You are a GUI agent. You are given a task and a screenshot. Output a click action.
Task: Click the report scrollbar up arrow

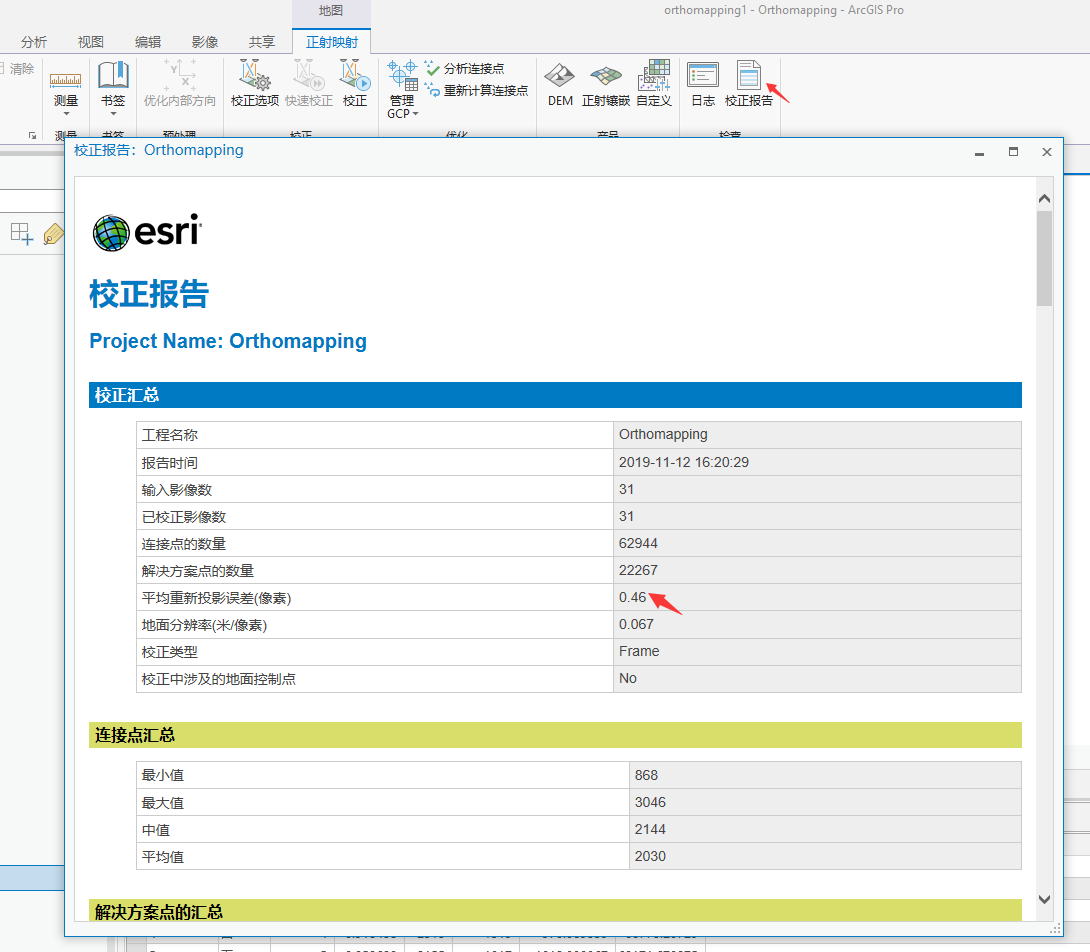(x=1044, y=197)
